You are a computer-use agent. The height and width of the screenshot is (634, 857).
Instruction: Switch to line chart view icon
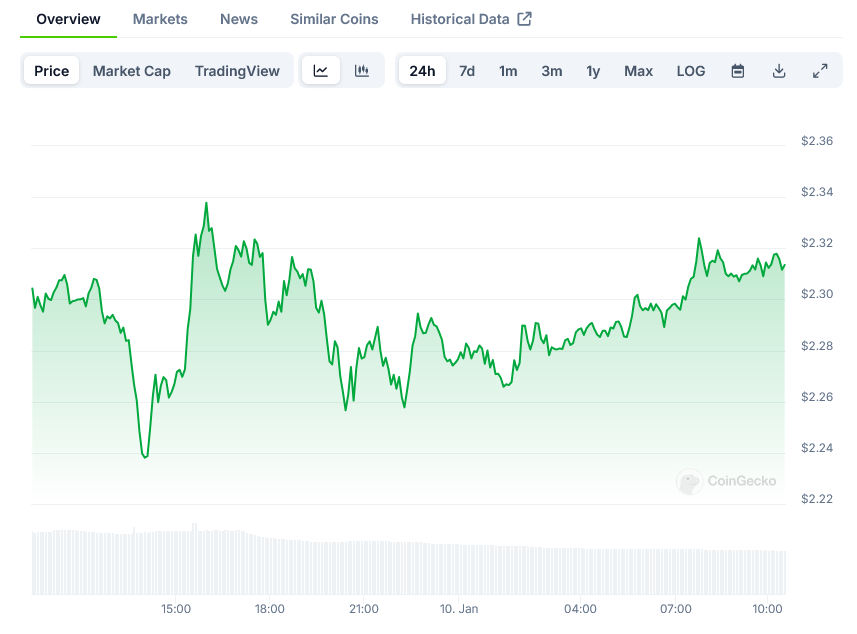tap(321, 71)
